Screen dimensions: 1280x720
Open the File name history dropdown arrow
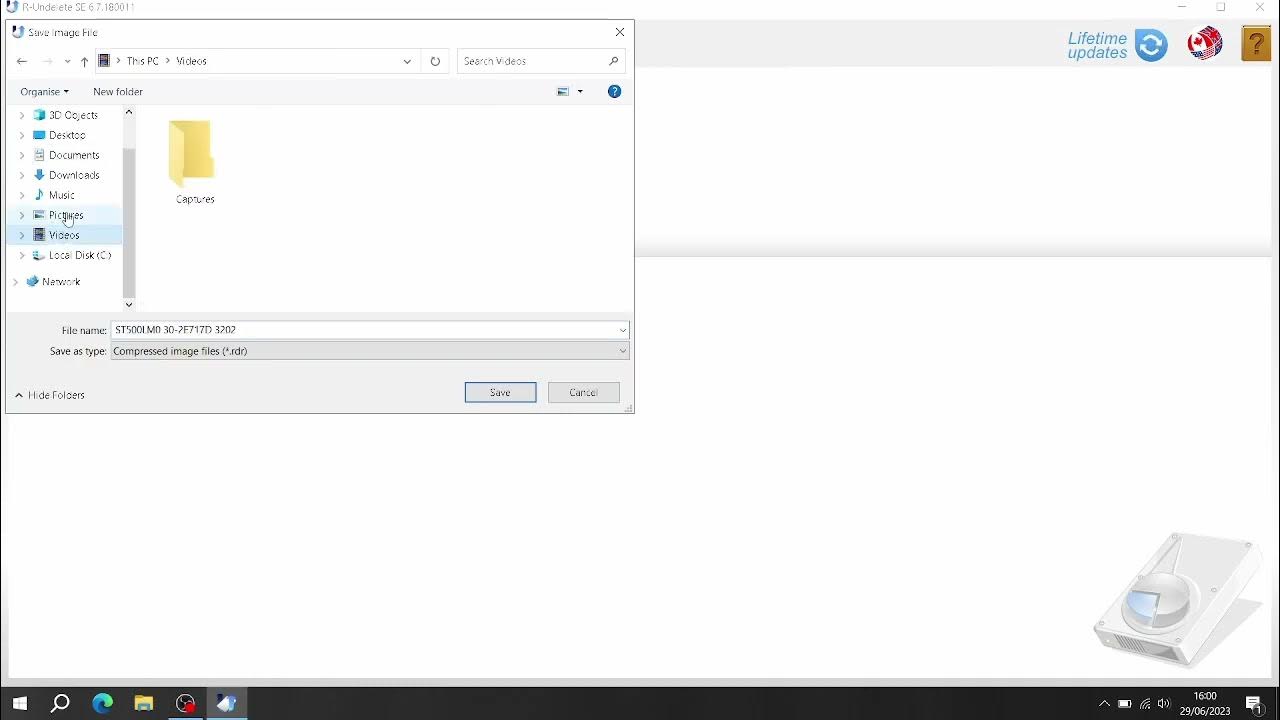coord(622,330)
